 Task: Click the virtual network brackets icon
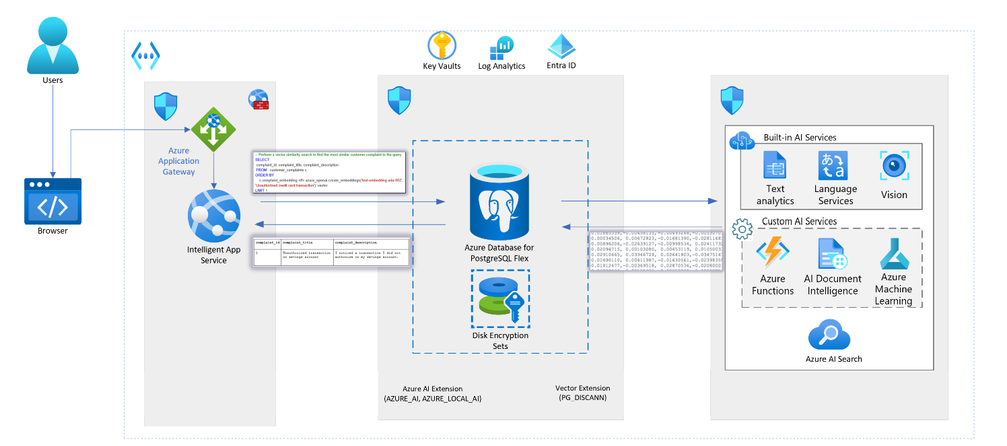146,54
